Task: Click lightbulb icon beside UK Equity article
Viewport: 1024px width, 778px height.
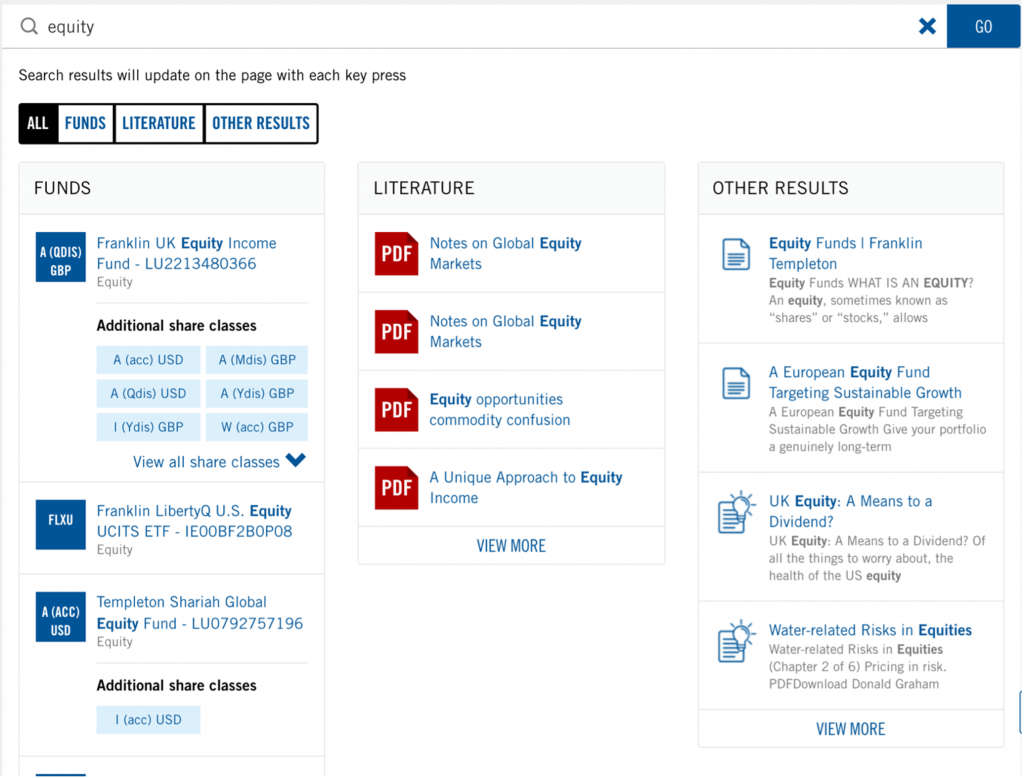Action: [736, 512]
